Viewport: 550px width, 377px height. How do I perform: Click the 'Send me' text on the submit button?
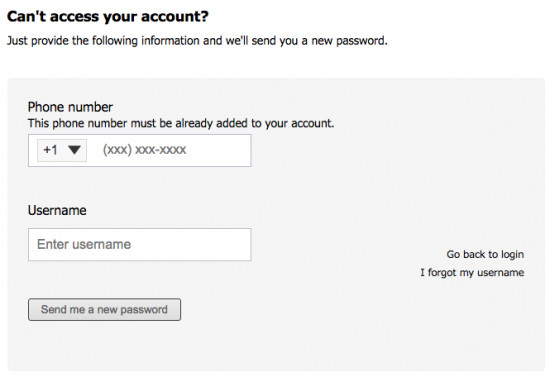tap(63, 309)
